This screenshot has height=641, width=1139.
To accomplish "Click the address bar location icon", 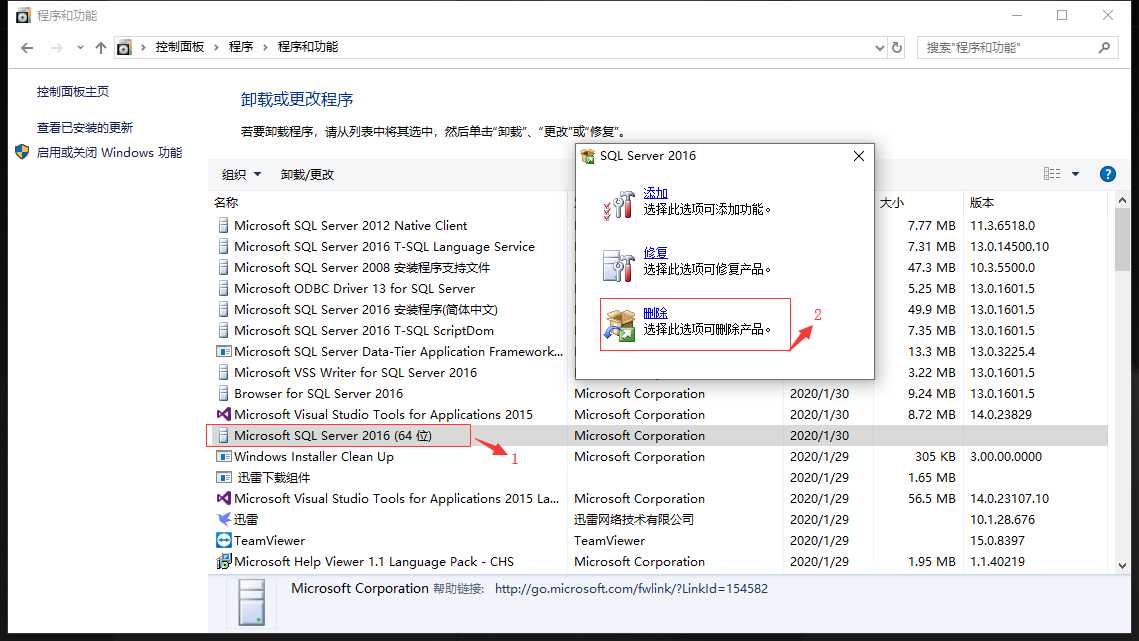I will click(124, 47).
